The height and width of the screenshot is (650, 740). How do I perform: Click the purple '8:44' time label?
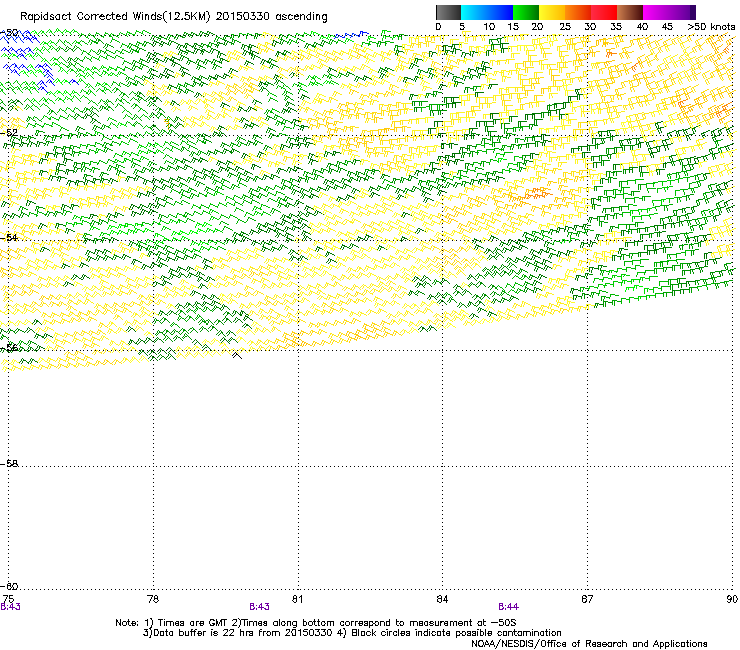click(x=508, y=607)
